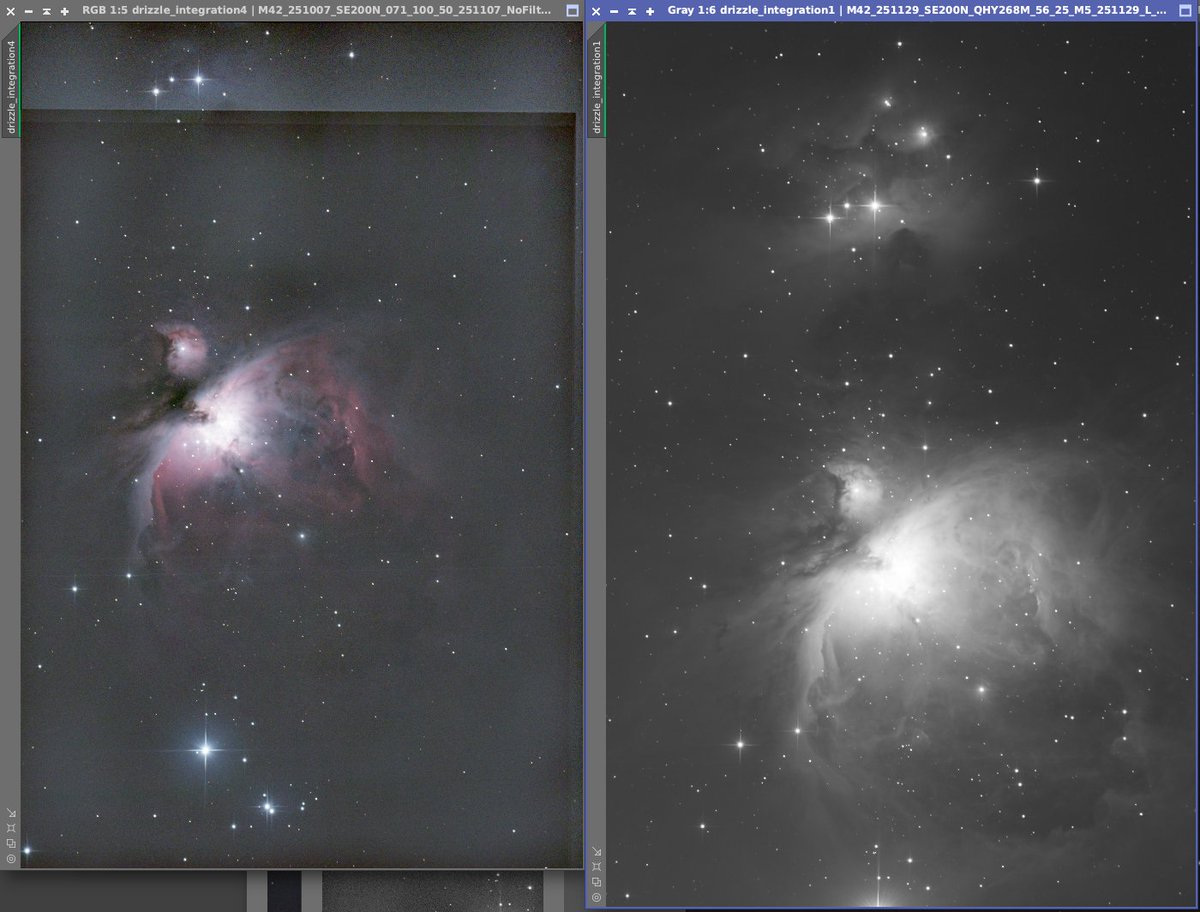Screen dimensions: 1200x912
Task: Click the blue square icon in the drizzle_integration1 title bar
Action: point(1187,11)
